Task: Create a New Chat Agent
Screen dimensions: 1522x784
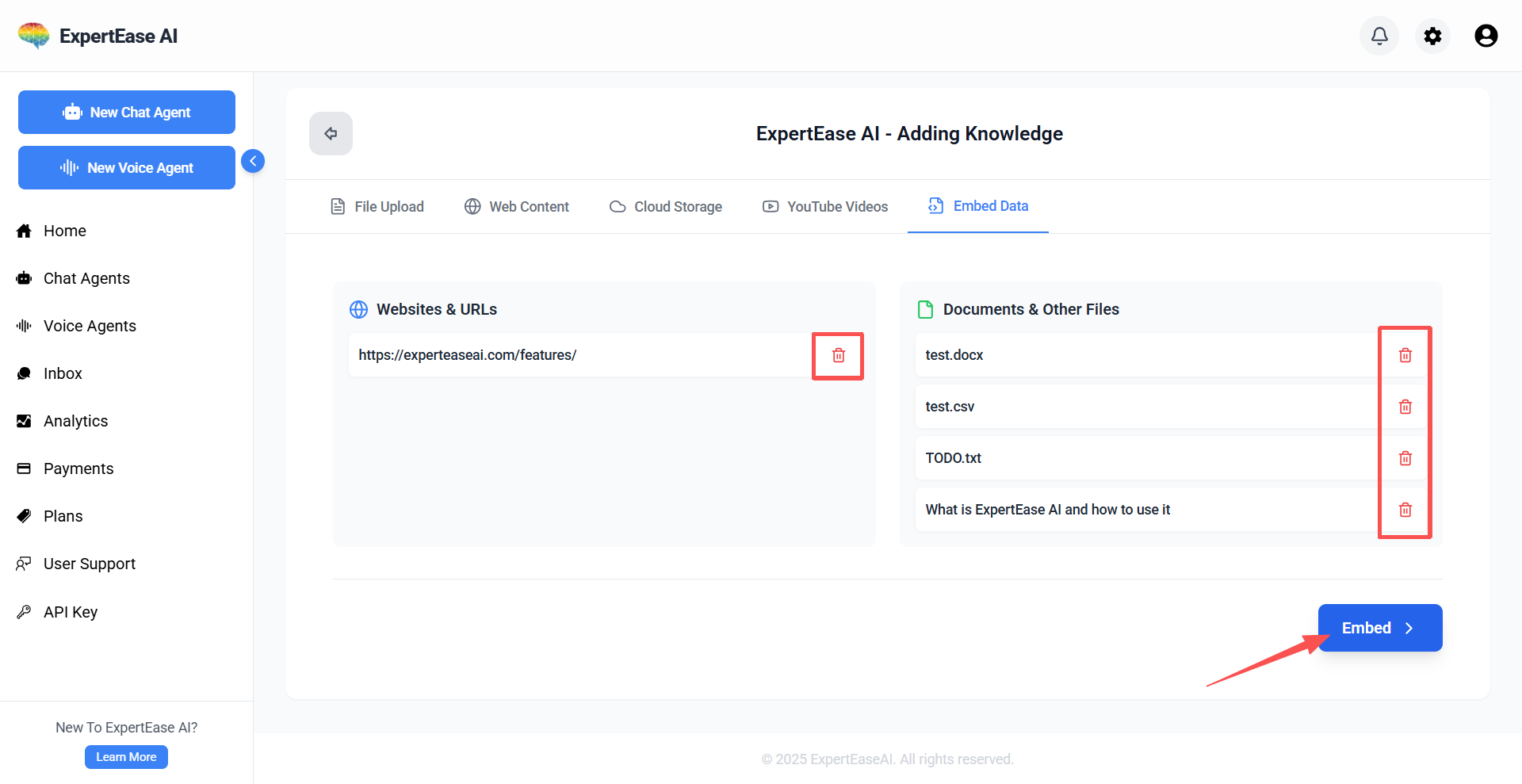Action: [127, 113]
